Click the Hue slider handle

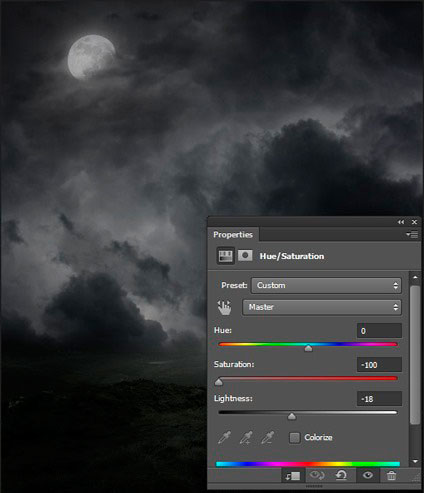[x=308, y=348]
